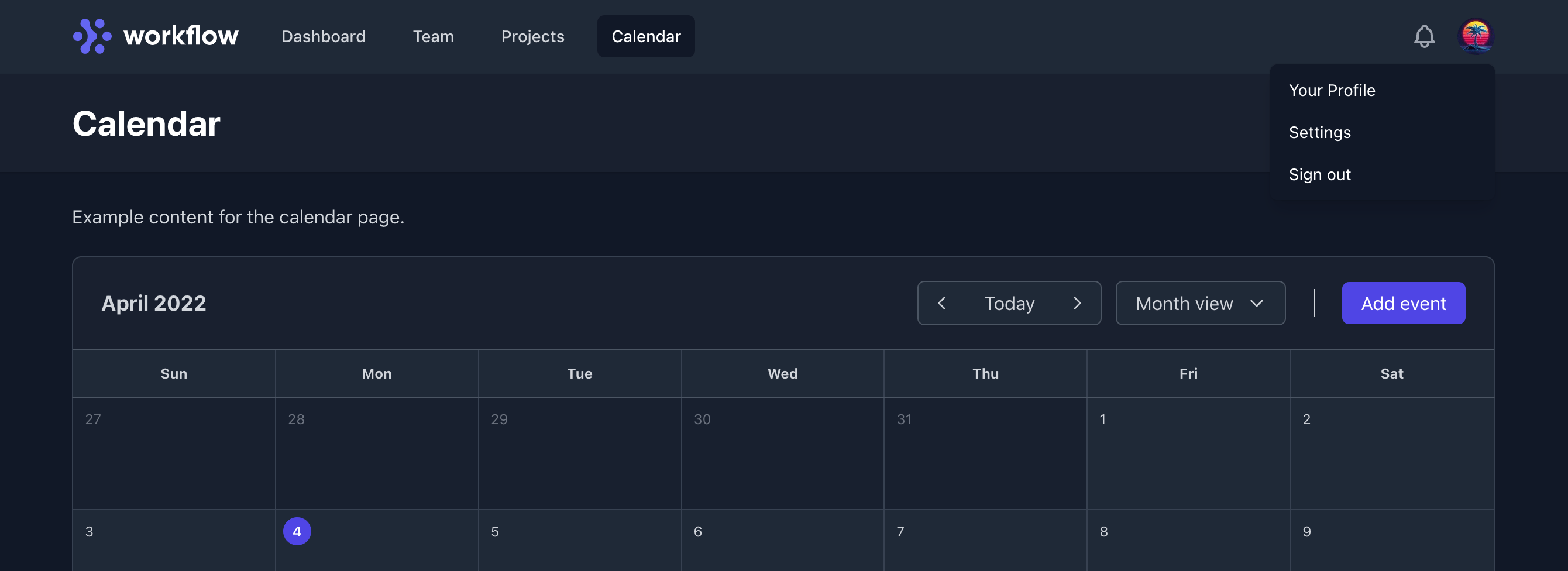Click the workflow logo icon

pyautogui.click(x=92, y=36)
